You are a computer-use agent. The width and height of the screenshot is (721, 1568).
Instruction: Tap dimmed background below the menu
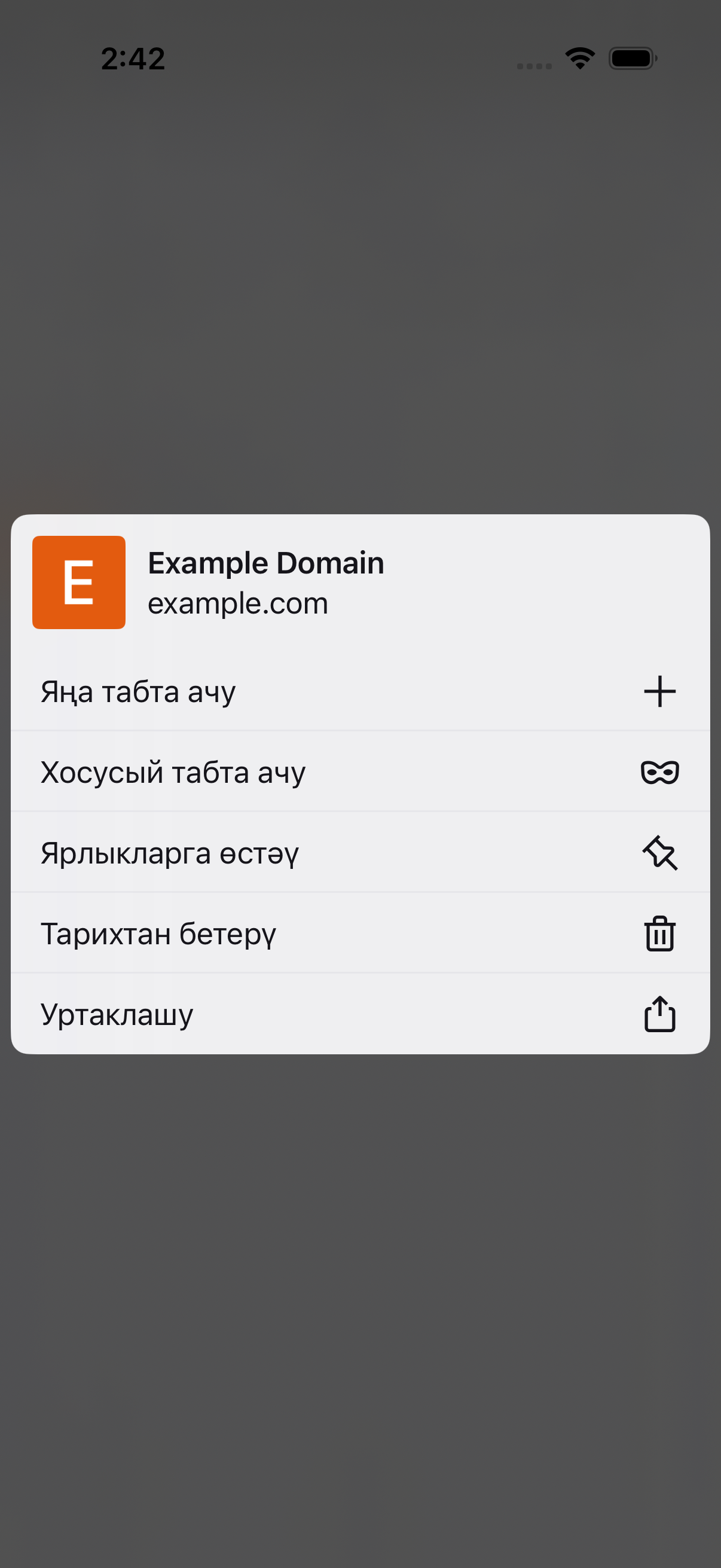coord(360,1308)
